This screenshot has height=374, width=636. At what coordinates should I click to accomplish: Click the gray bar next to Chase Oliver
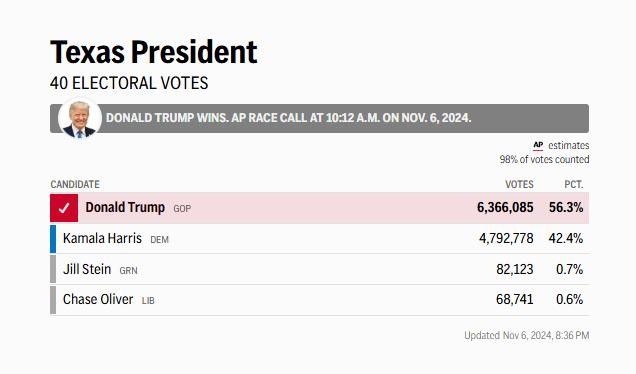coord(53,300)
